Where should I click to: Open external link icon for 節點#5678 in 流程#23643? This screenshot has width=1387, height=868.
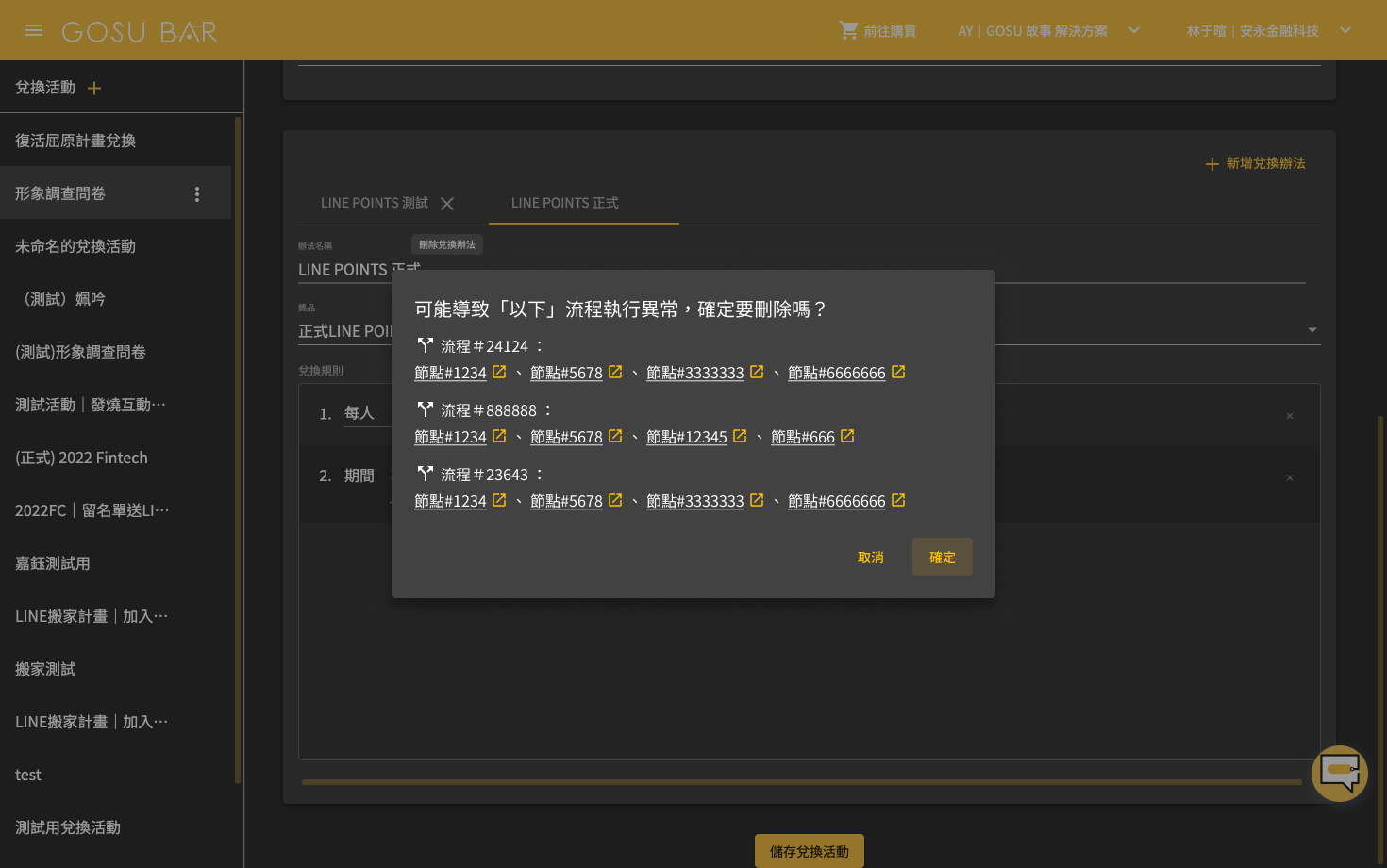pyautogui.click(x=615, y=500)
